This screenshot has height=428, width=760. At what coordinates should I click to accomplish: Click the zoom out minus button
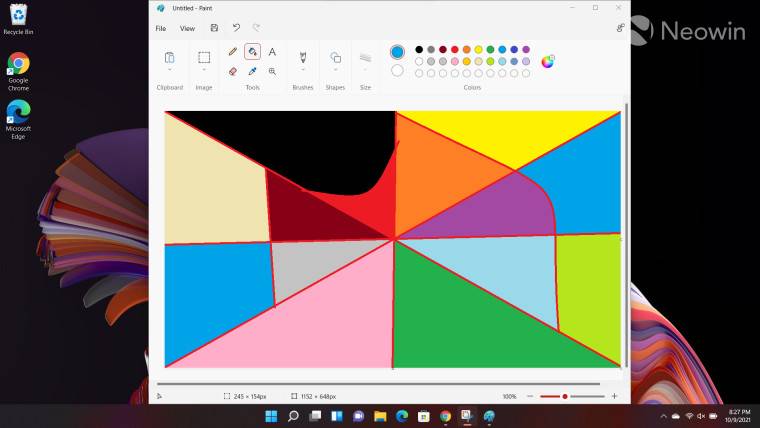click(x=530, y=396)
